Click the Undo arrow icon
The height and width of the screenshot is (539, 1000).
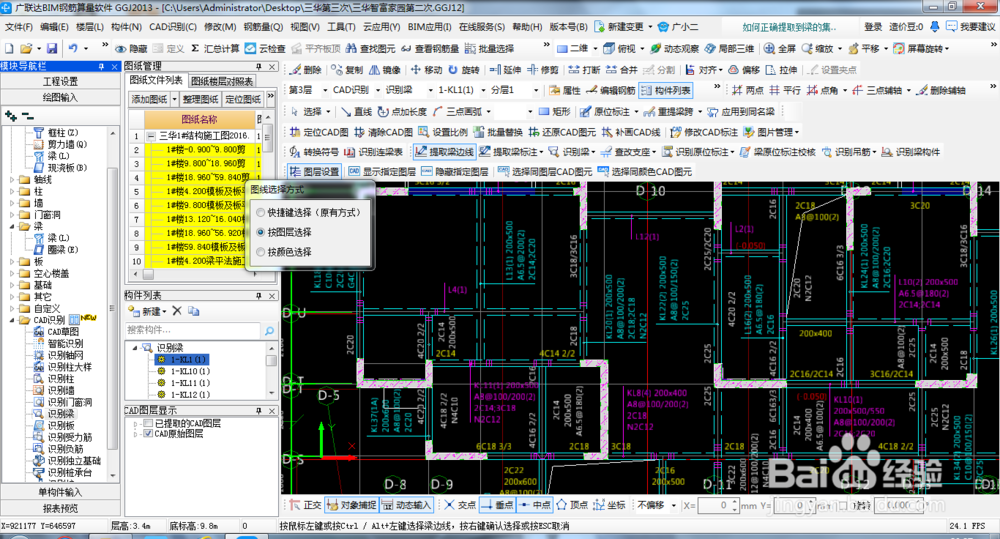73,48
